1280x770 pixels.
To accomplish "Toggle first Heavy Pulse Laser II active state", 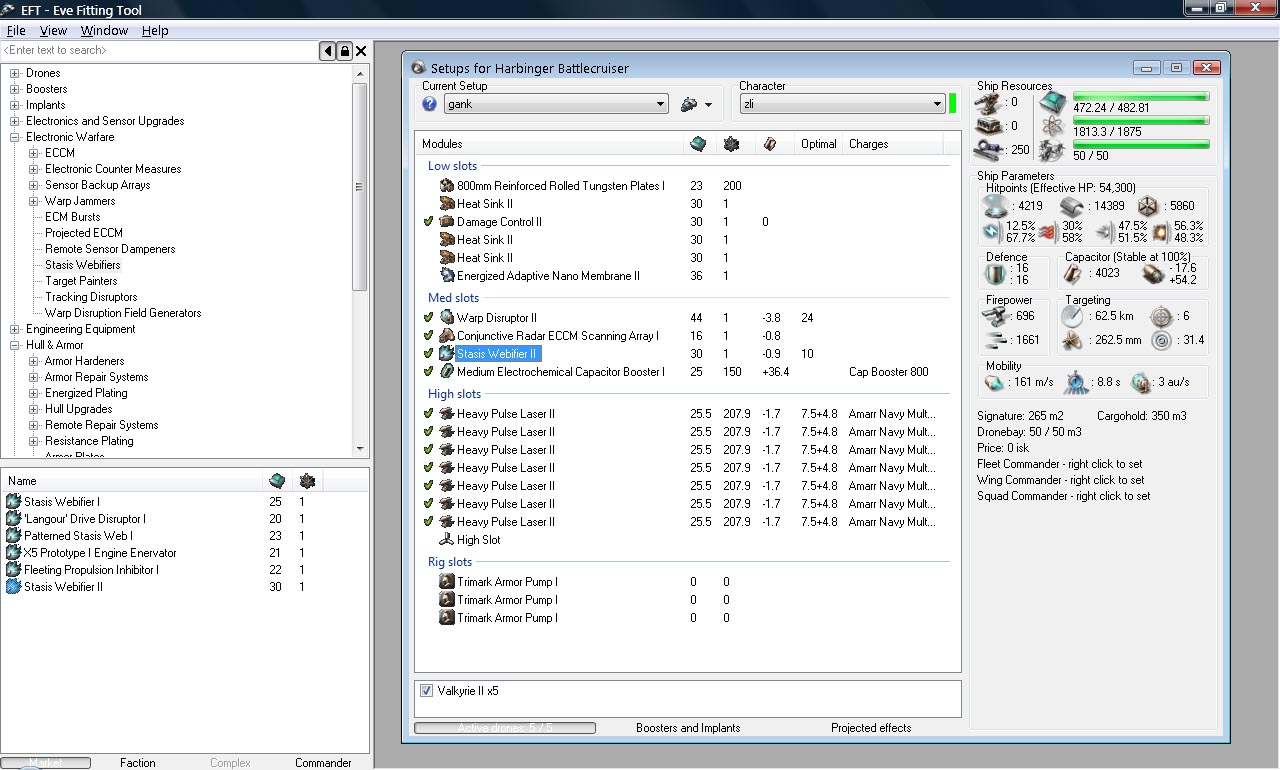I will (429, 414).
